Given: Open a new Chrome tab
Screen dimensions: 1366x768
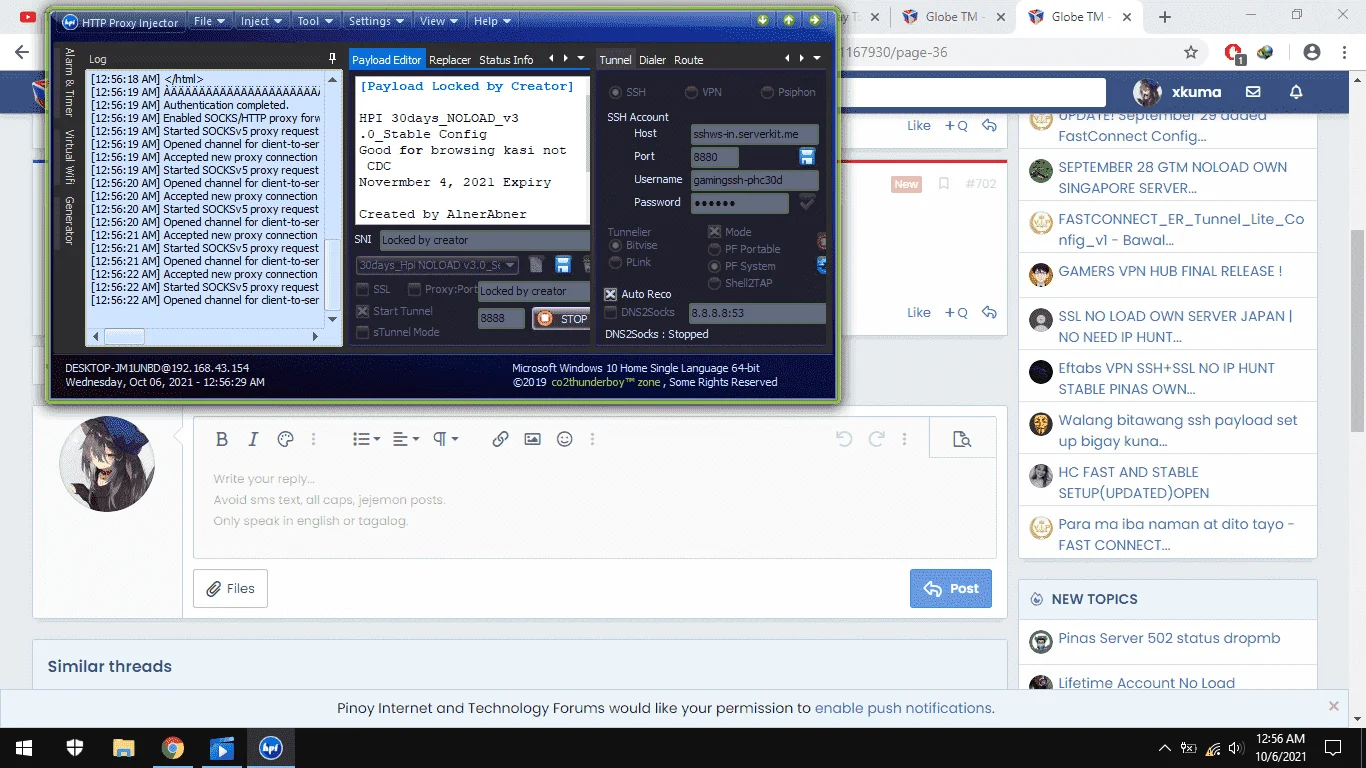Looking at the screenshot, I should click(1165, 17).
